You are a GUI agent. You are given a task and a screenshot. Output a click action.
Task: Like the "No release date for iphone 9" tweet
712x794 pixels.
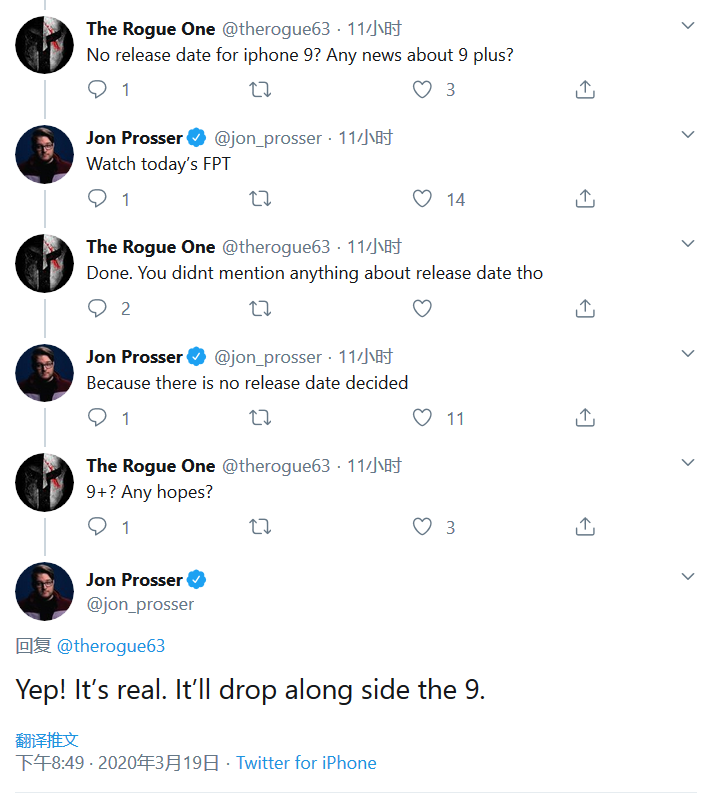coord(423,90)
